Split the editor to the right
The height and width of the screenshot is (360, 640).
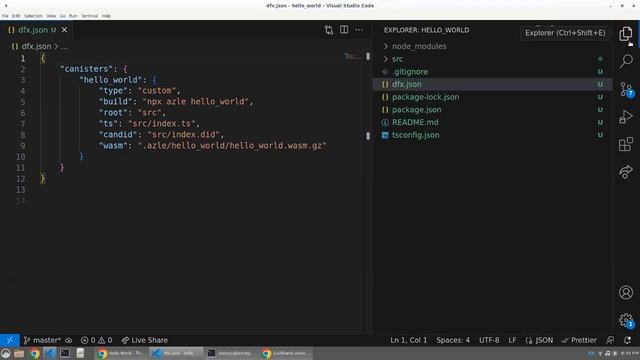coord(344,30)
